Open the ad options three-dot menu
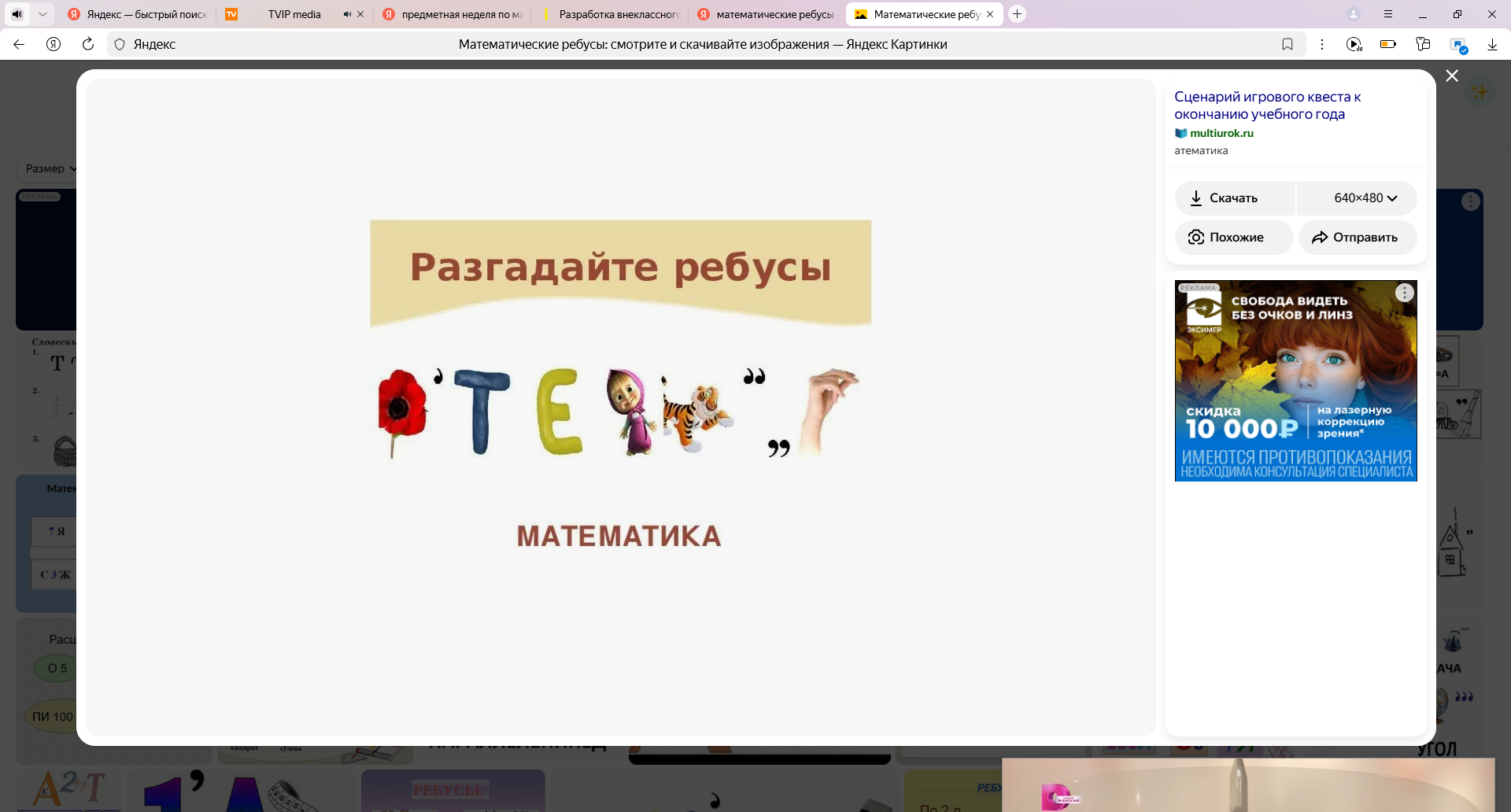The image size is (1511, 812). [x=1405, y=293]
